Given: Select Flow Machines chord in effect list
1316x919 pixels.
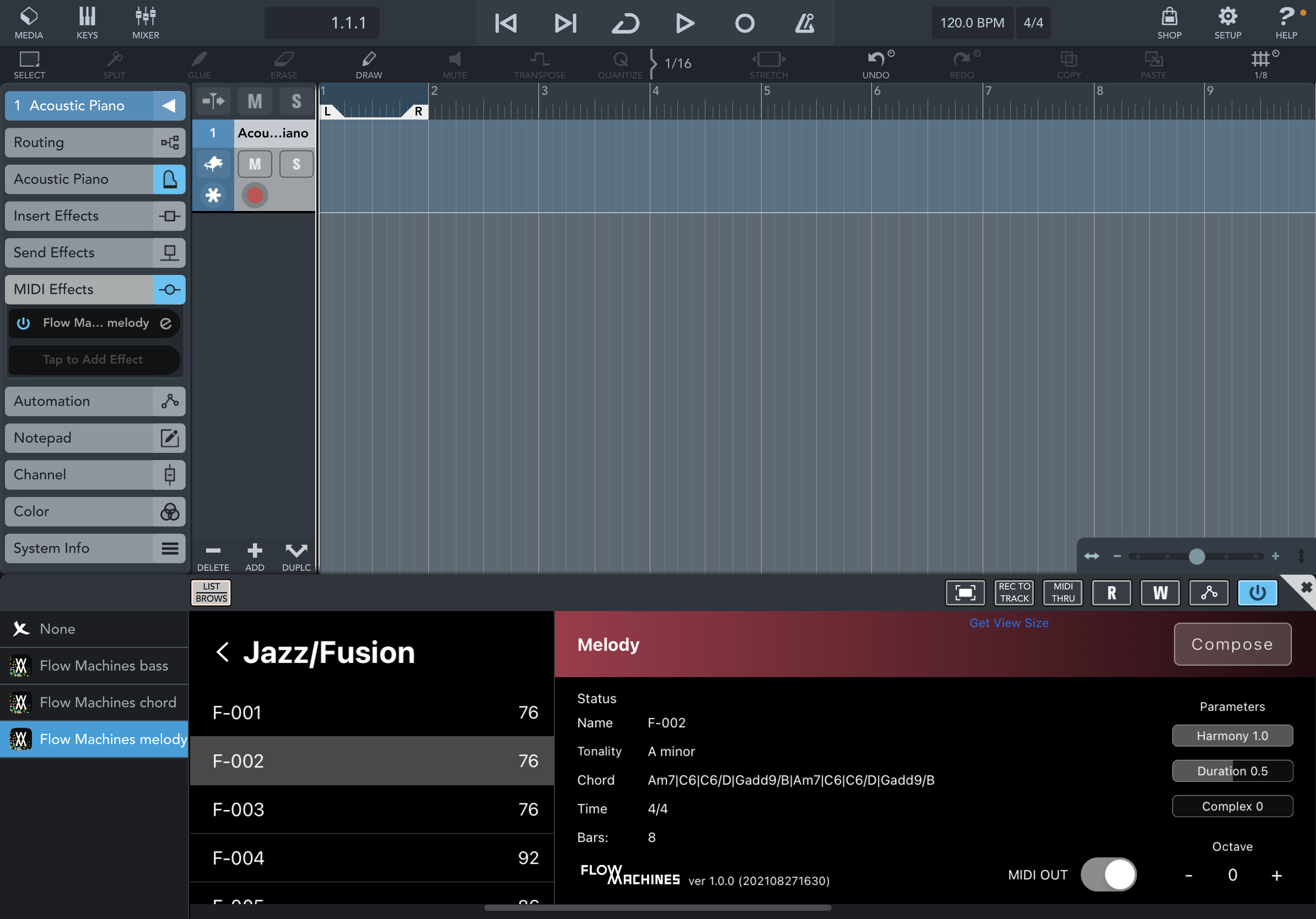Looking at the screenshot, I should click(94, 702).
